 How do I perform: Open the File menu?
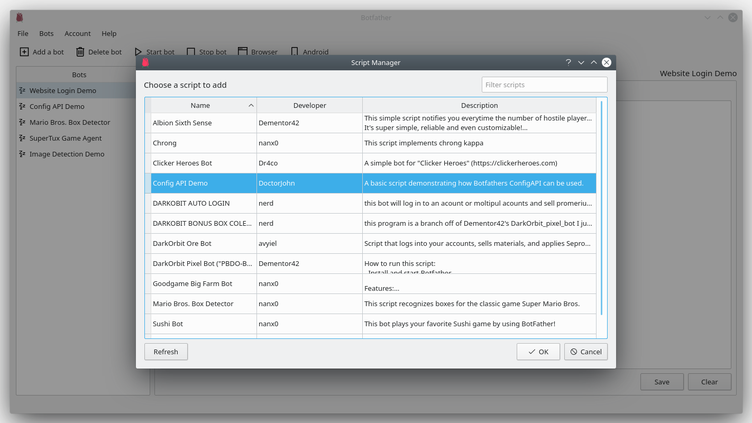23,34
